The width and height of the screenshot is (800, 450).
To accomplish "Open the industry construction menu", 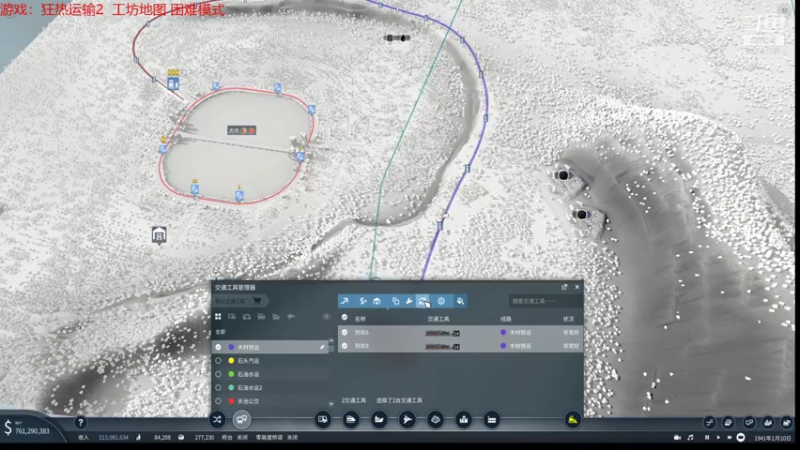I will [491, 420].
